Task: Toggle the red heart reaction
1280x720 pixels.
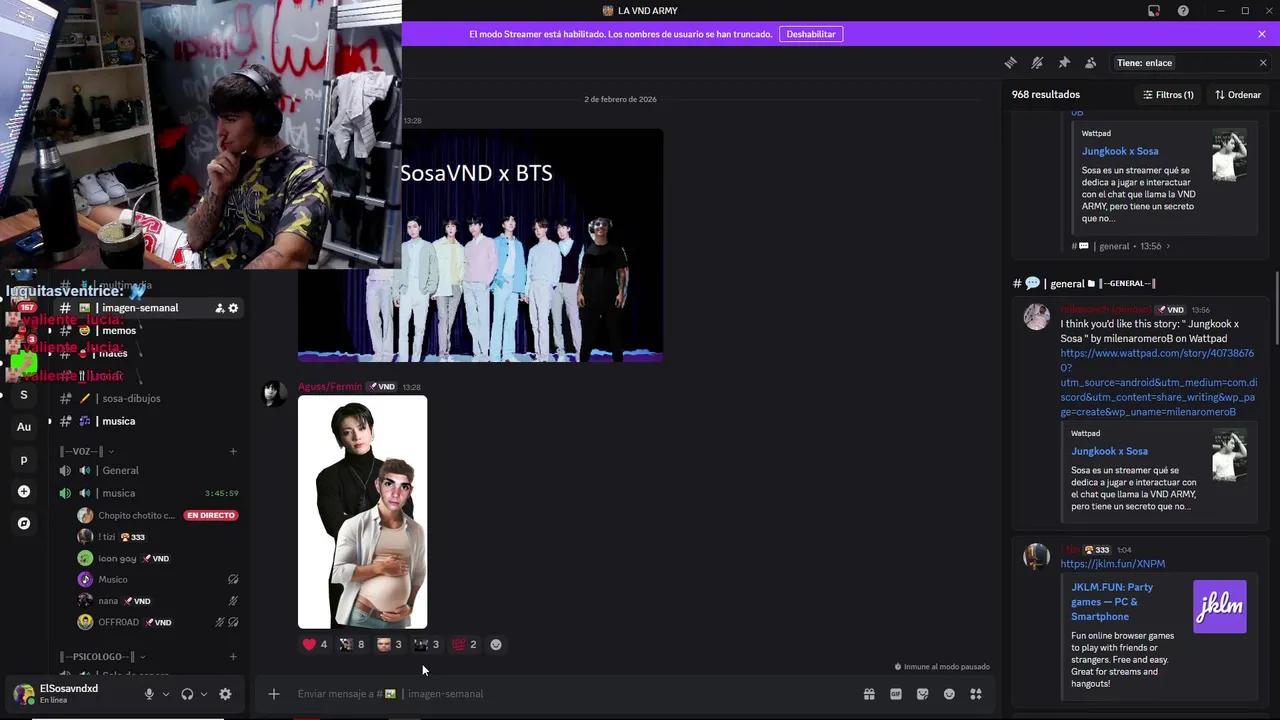Action: (x=315, y=645)
